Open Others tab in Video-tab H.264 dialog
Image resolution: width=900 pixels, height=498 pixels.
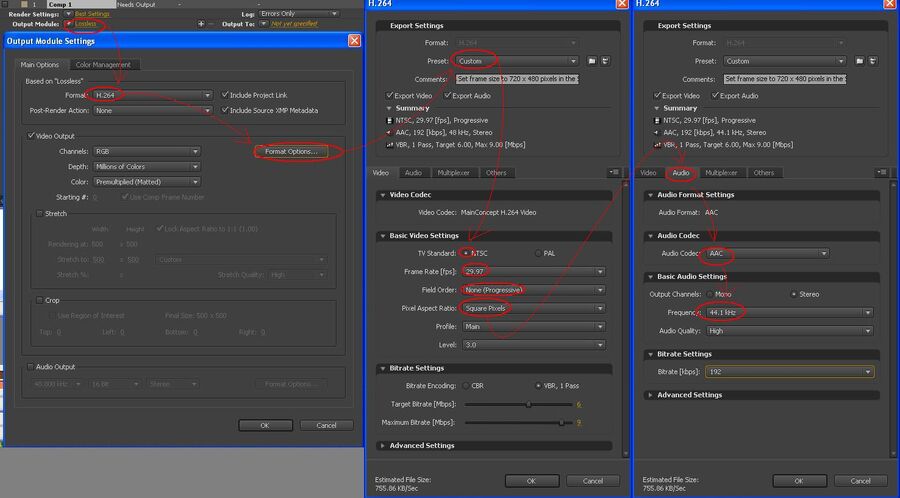click(x=496, y=173)
